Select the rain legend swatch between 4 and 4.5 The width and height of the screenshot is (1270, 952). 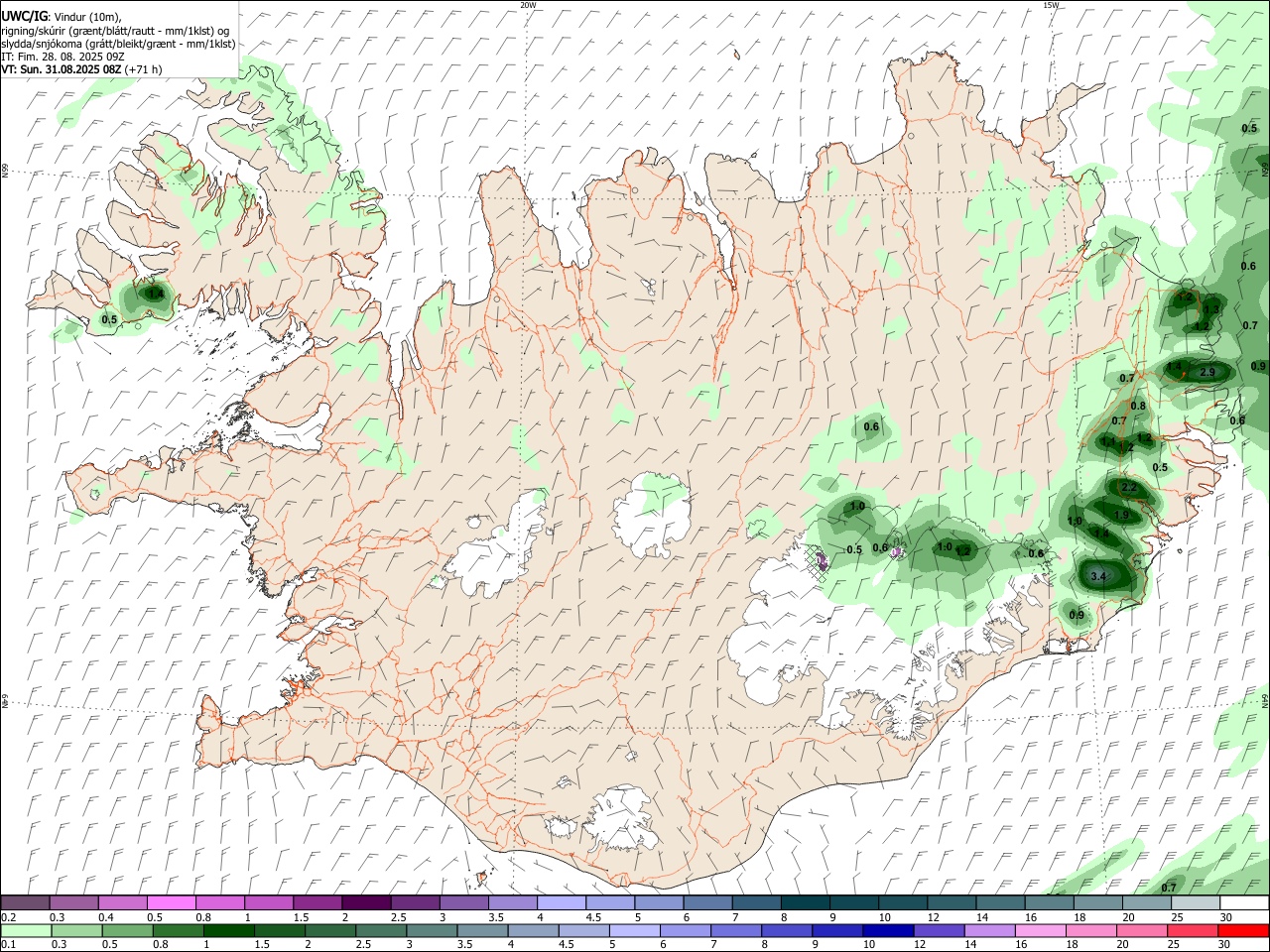coord(533,931)
